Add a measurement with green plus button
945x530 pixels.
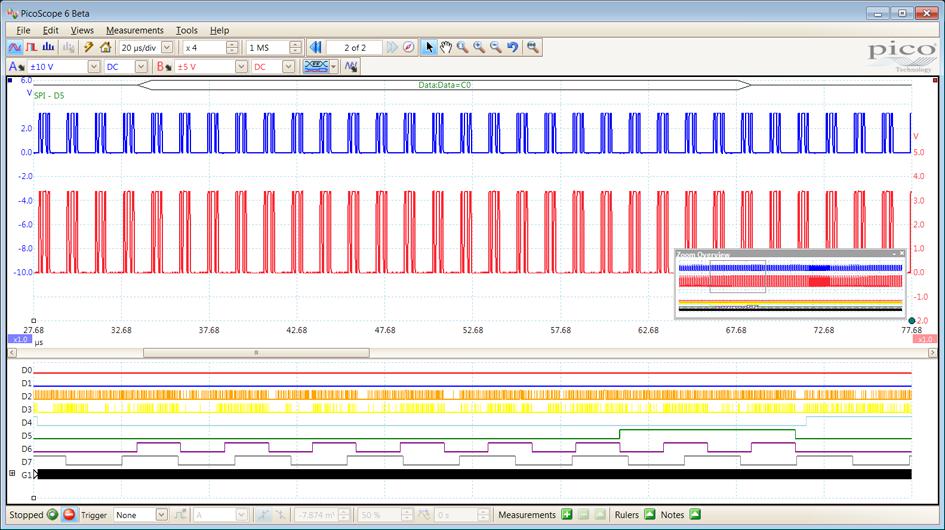[x=567, y=515]
